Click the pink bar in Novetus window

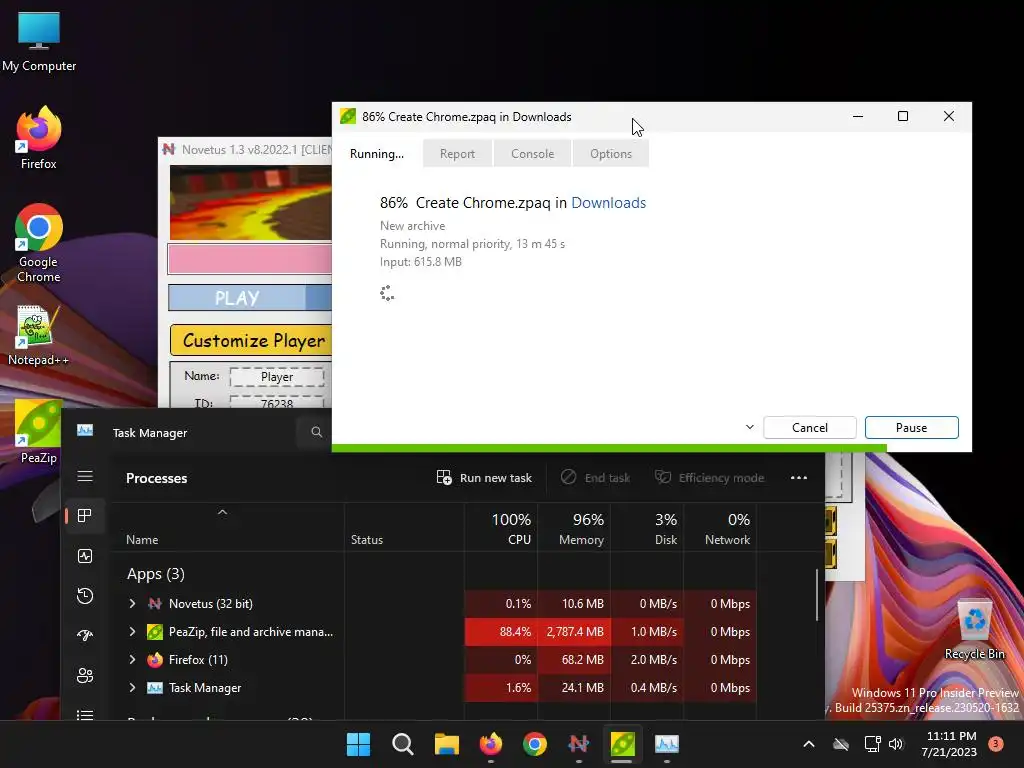pos(250,259)
